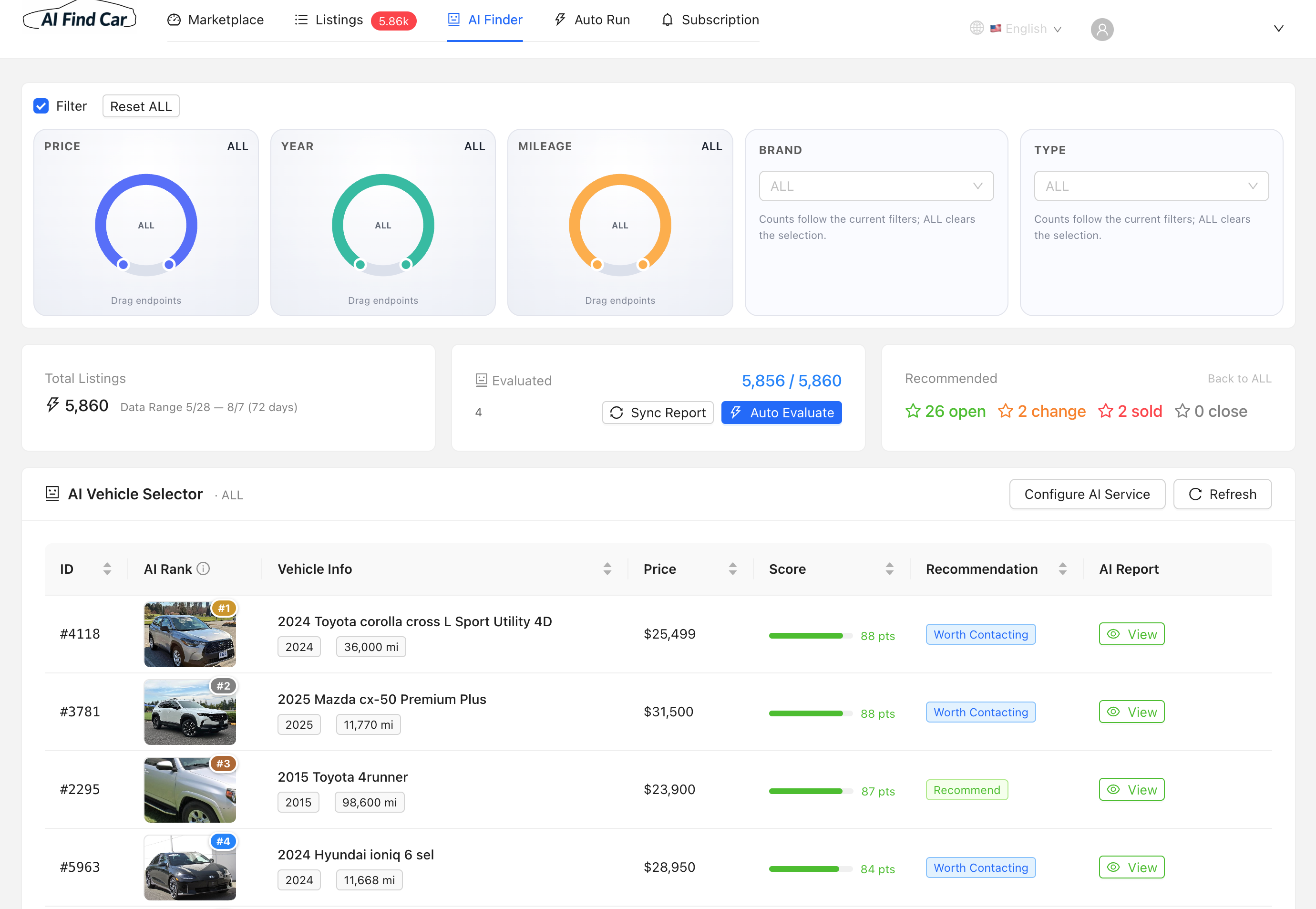Open Configure AI Service
The width and height of the screenshot is (1316, 909).
coord(1087,494)
